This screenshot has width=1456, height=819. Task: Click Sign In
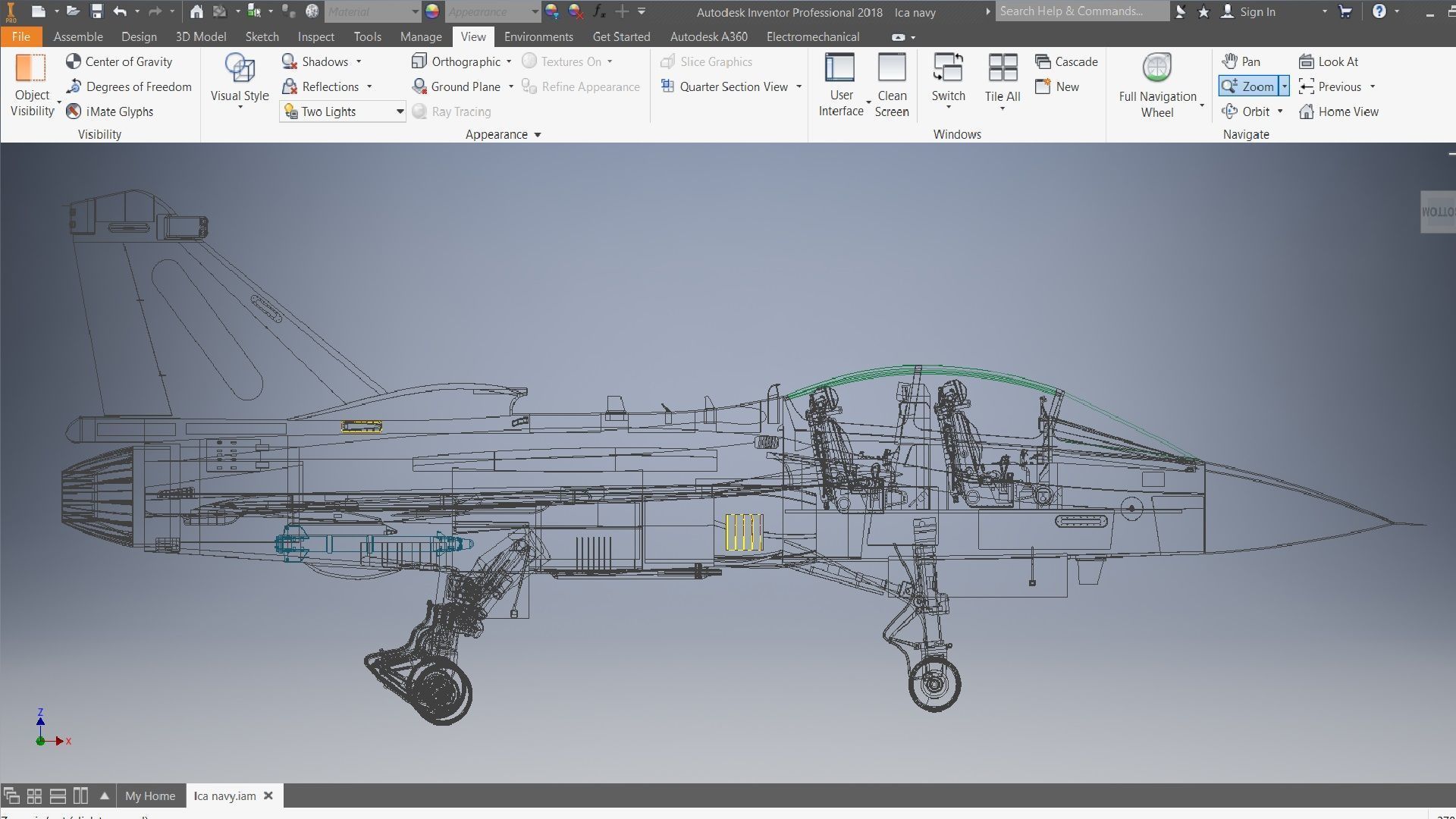click(1248, 11)
